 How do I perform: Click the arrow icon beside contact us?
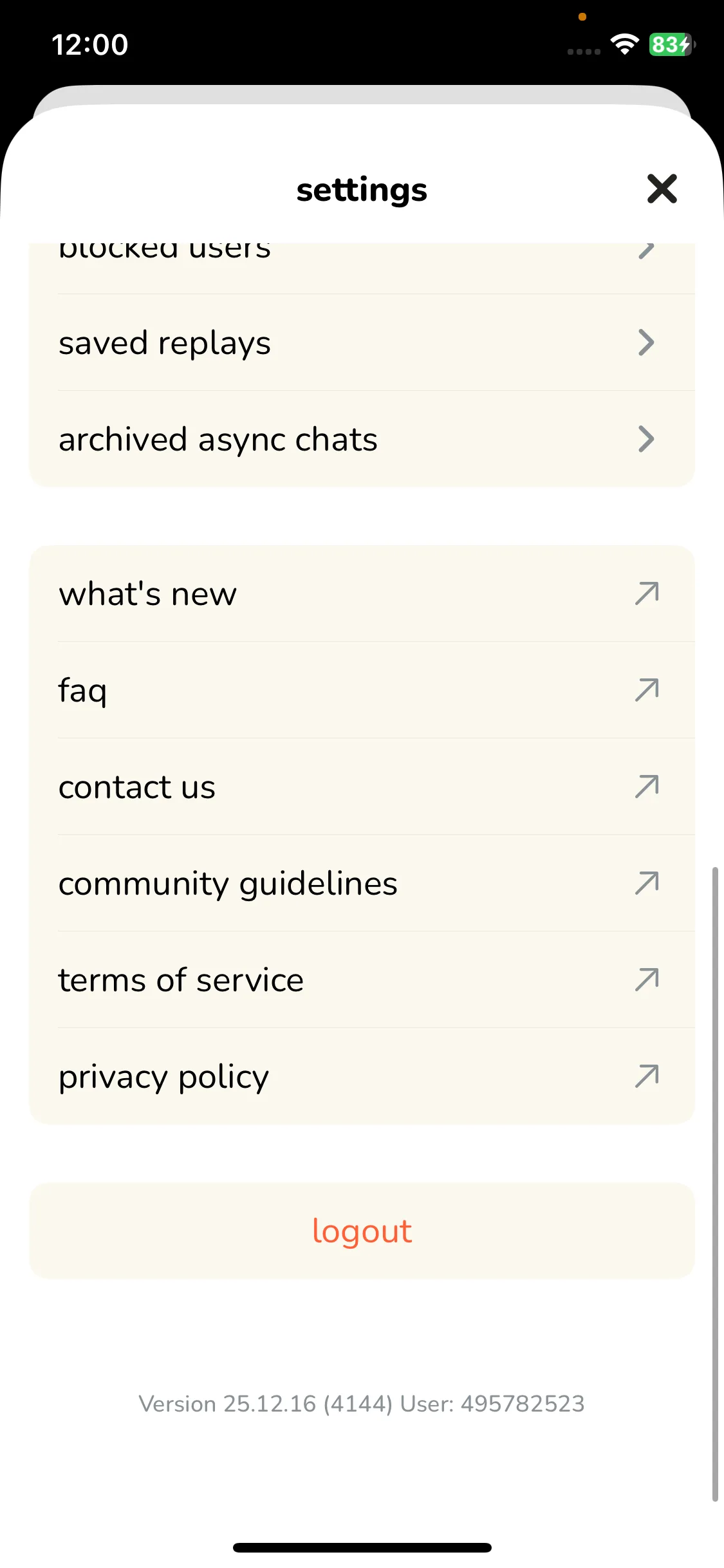click(647, 787)
